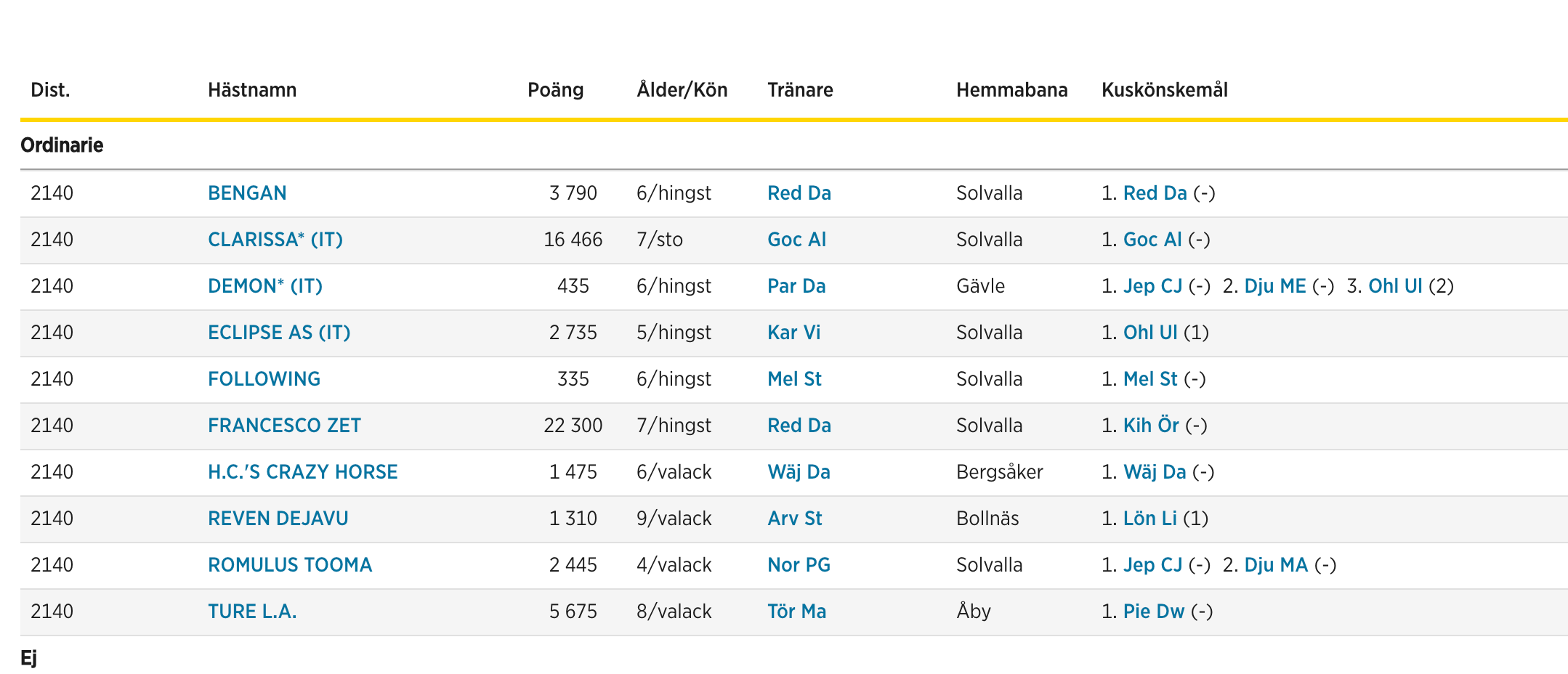Click trainer Par Da link
This screenshot has height=674, width=1568.
[x=796, y=286]
